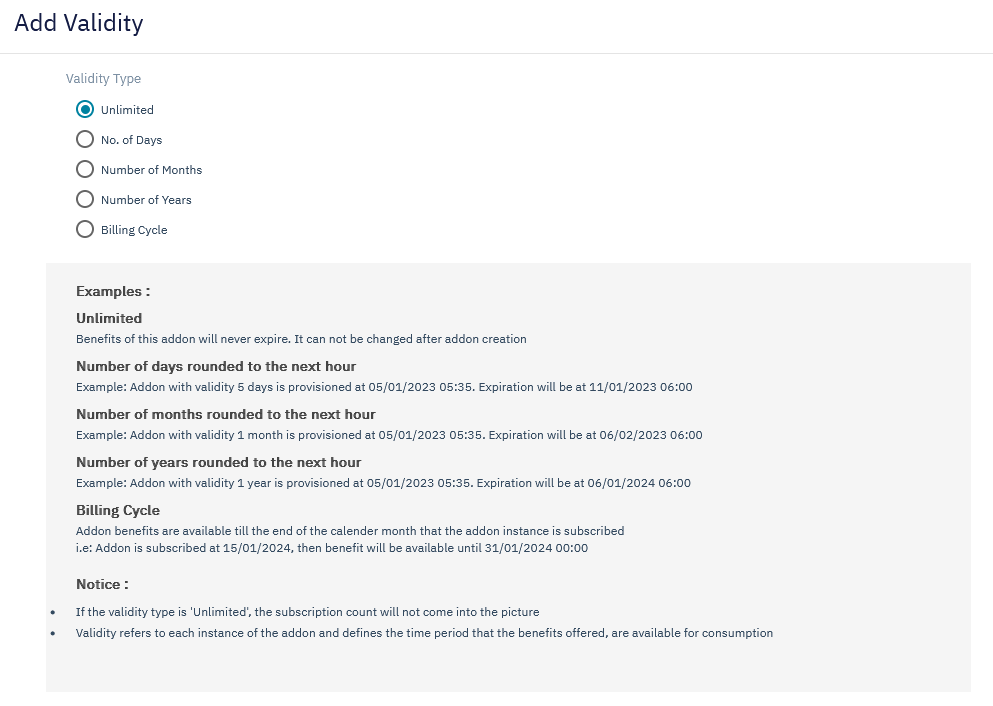Select the Unlimited radio button

pyautogui.click(x=85, y=110)
